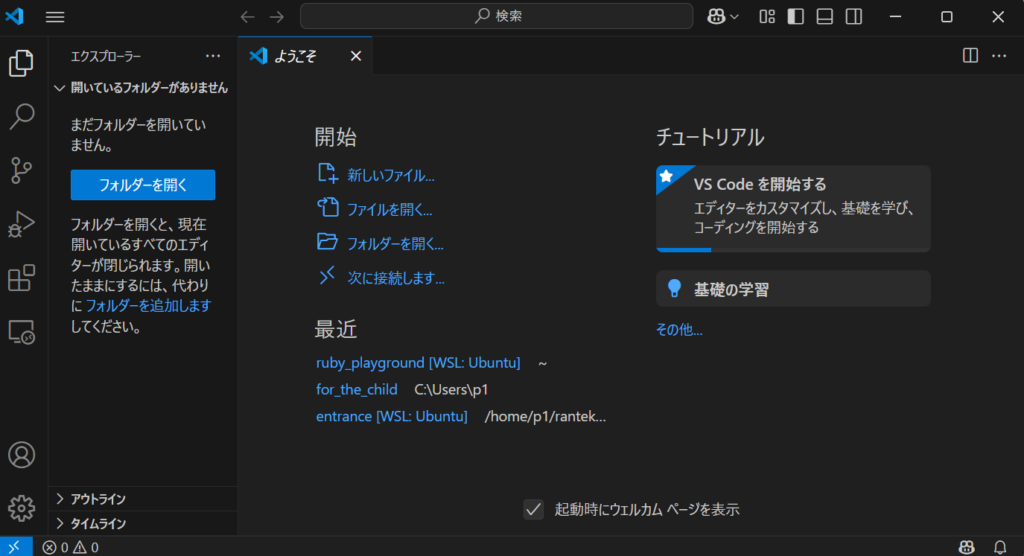The image size is (1024, 556).
Task: Open recent ruby_playground [WSL: Ubuntu]
Action: pos(418,363)
